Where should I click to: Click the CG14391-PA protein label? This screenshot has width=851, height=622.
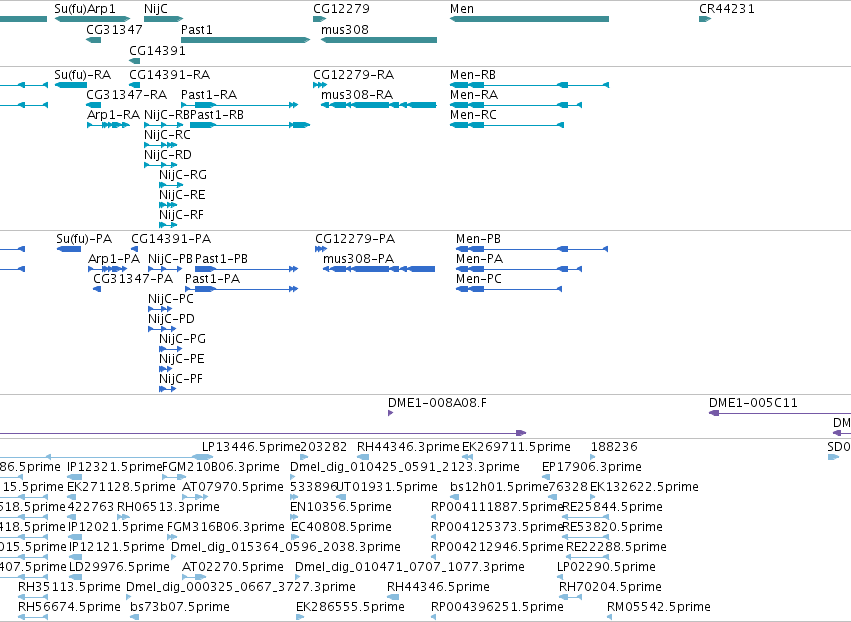coord(171,239)
